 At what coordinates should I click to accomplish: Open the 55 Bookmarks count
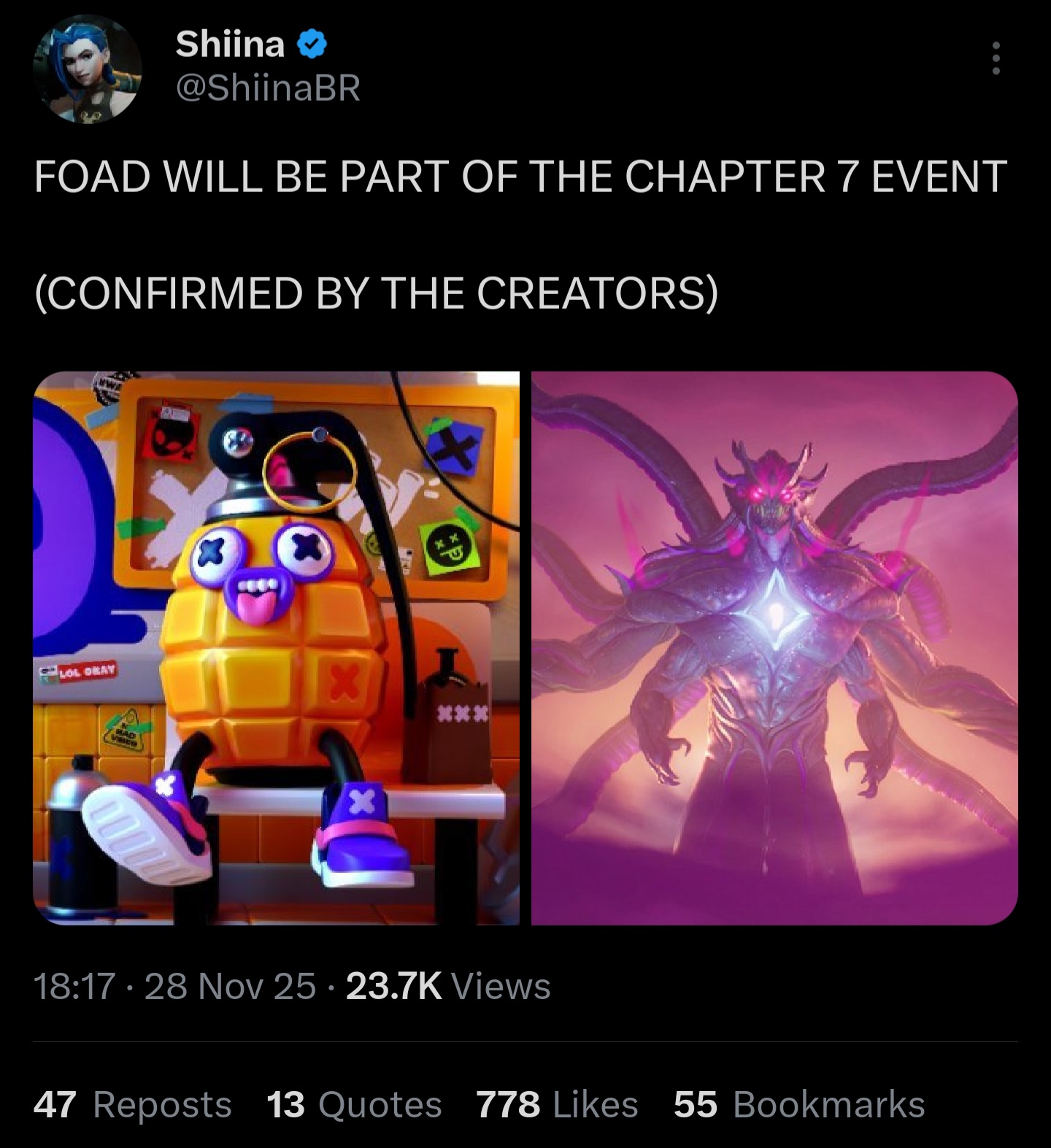coord(799,1104)
